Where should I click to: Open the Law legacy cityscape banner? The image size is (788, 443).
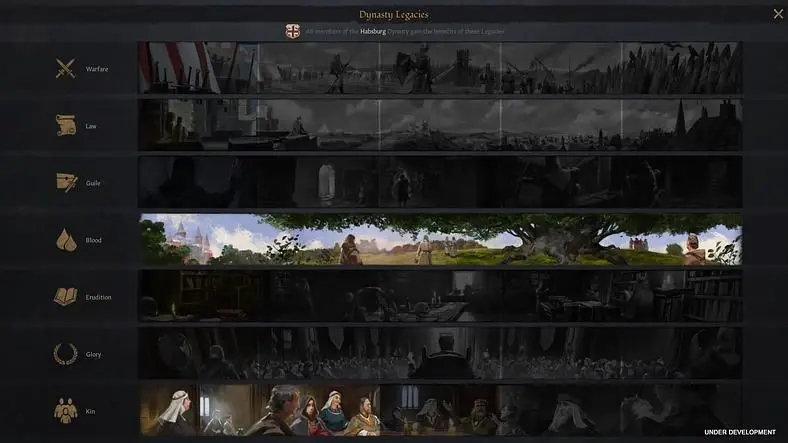pos(440,125)
